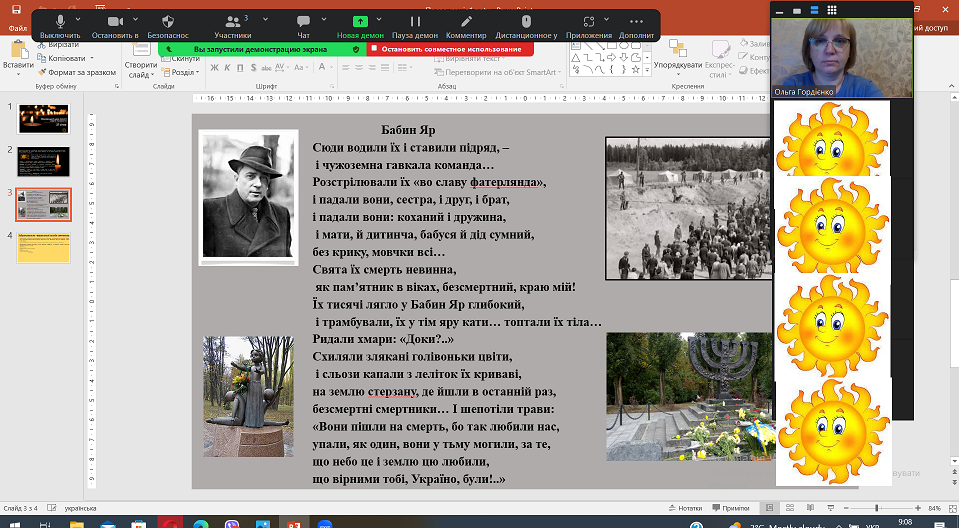Select the poet portrait photo

(x=248, y=197)
